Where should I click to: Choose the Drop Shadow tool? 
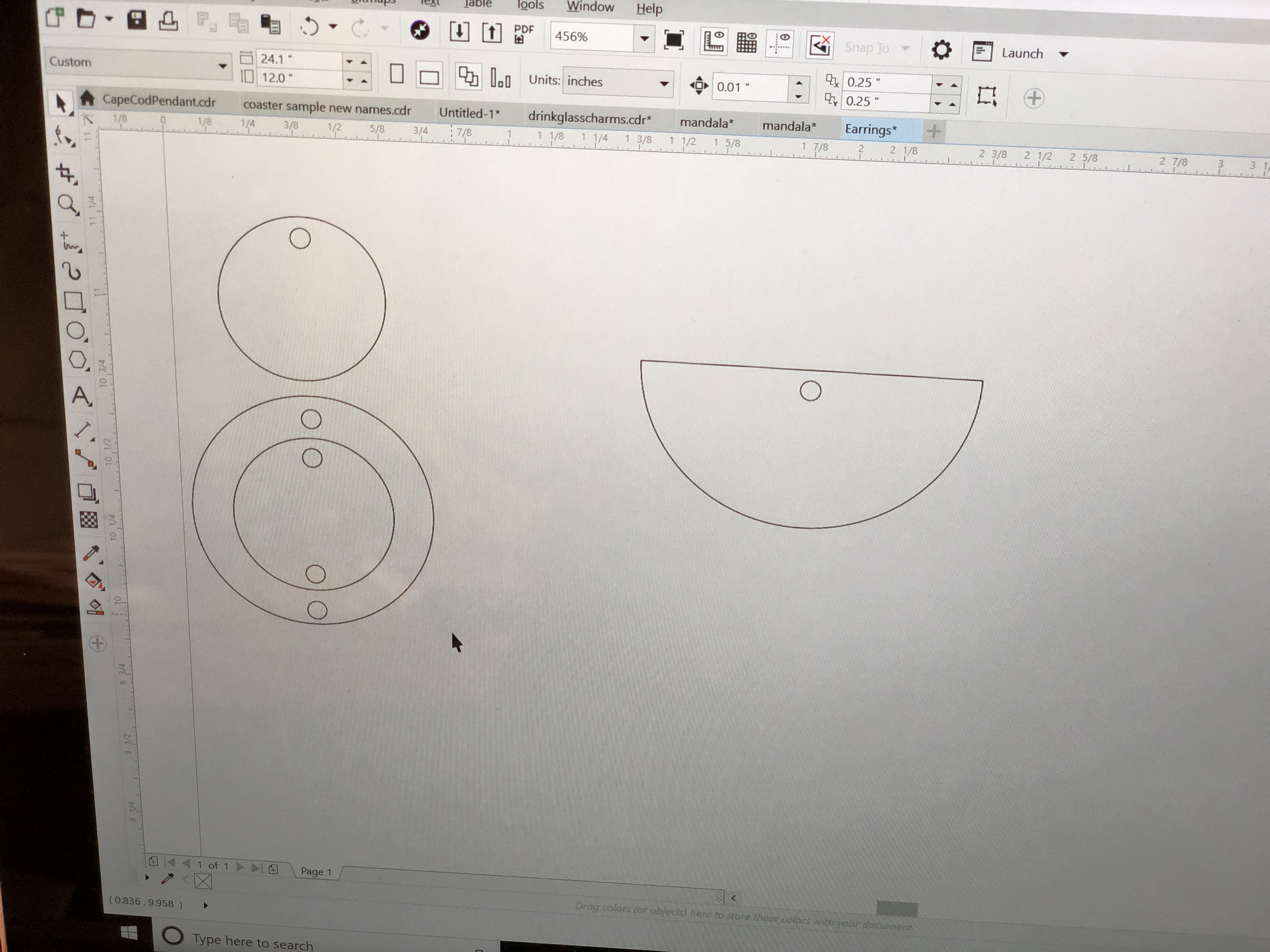[87, 492]
